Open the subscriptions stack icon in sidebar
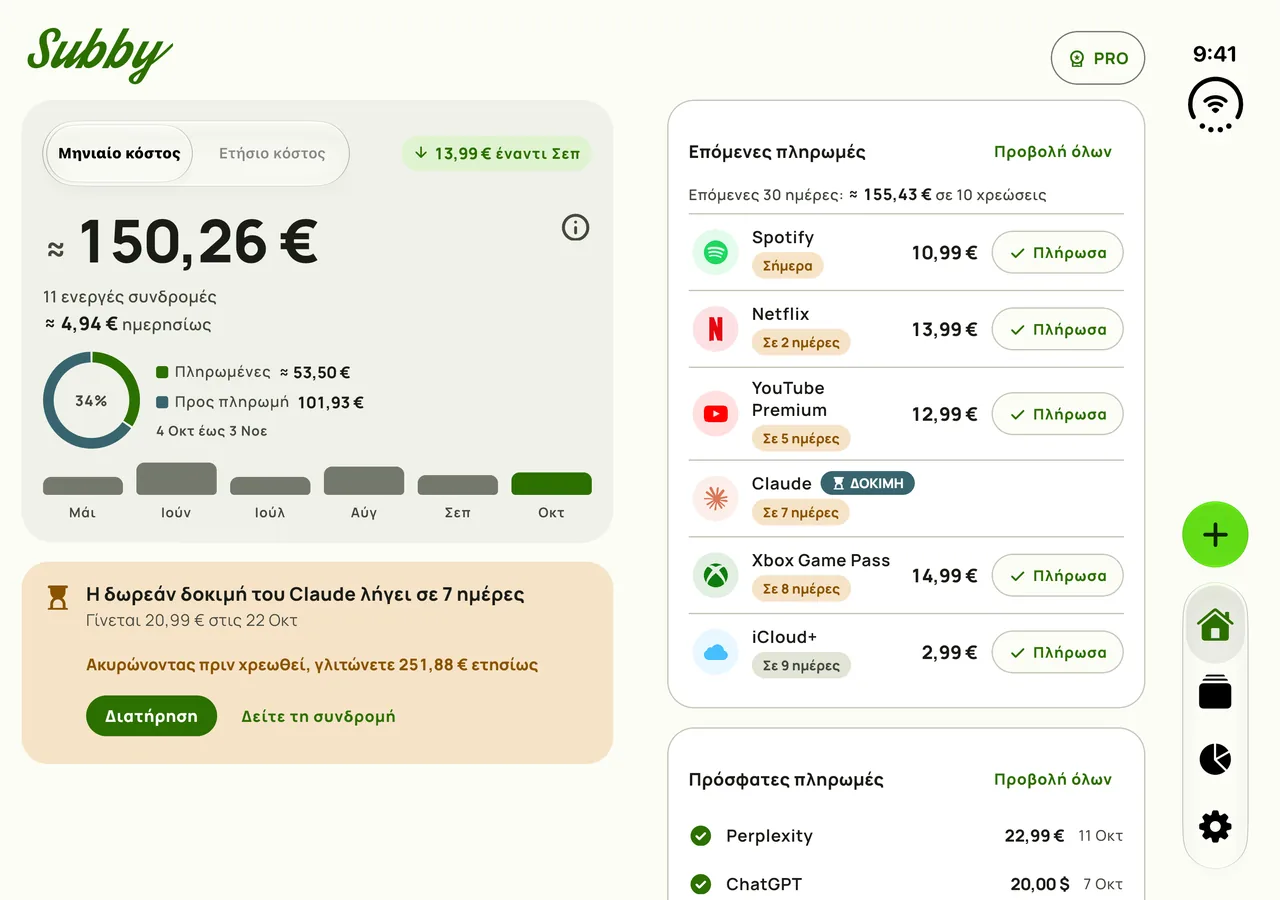 click(1215, 693)
